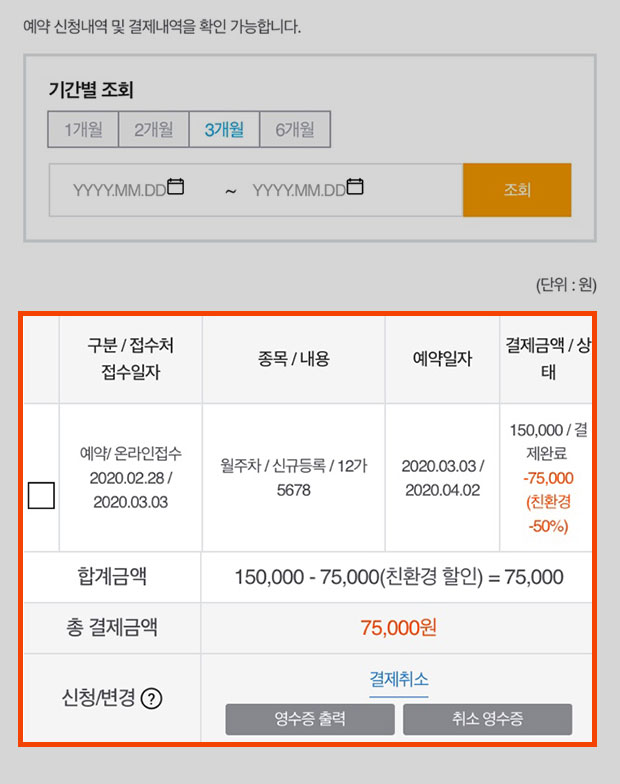Click the 취소 영수증 button
This screenshot has height=784, width=620.
point(488,719)
